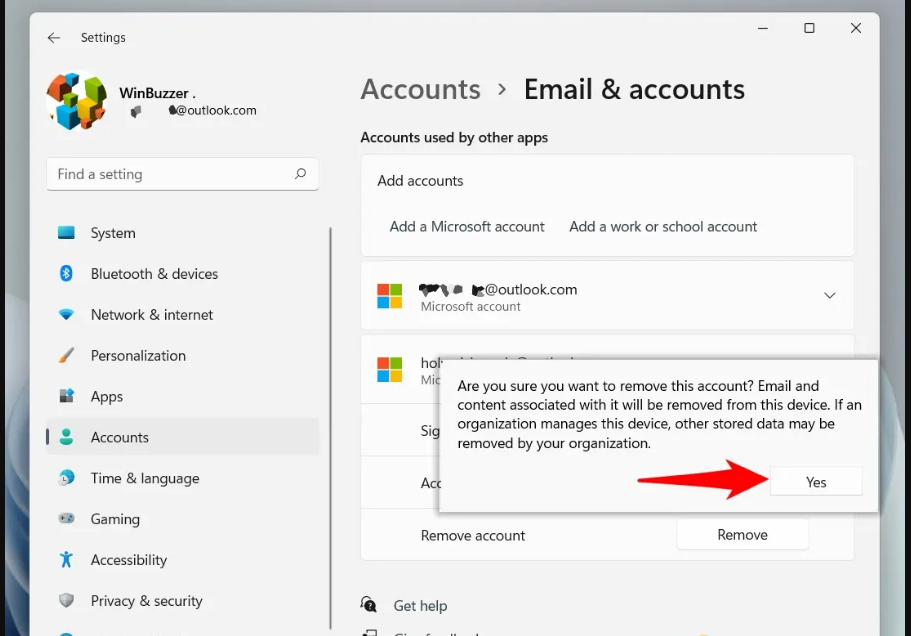
Task: Click the Personalization paintbrush icon
Action: tap(66, 355)
